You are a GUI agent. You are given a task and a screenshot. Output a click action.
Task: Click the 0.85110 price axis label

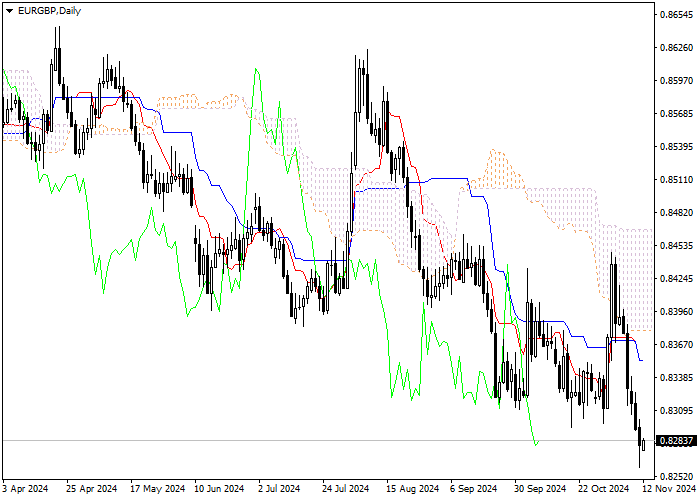click(677, 180)
